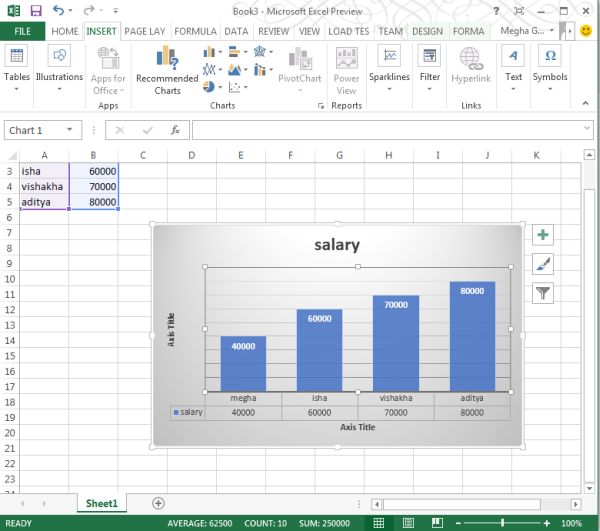Switch to the REVIEW tab

click(x=273, y=31)
